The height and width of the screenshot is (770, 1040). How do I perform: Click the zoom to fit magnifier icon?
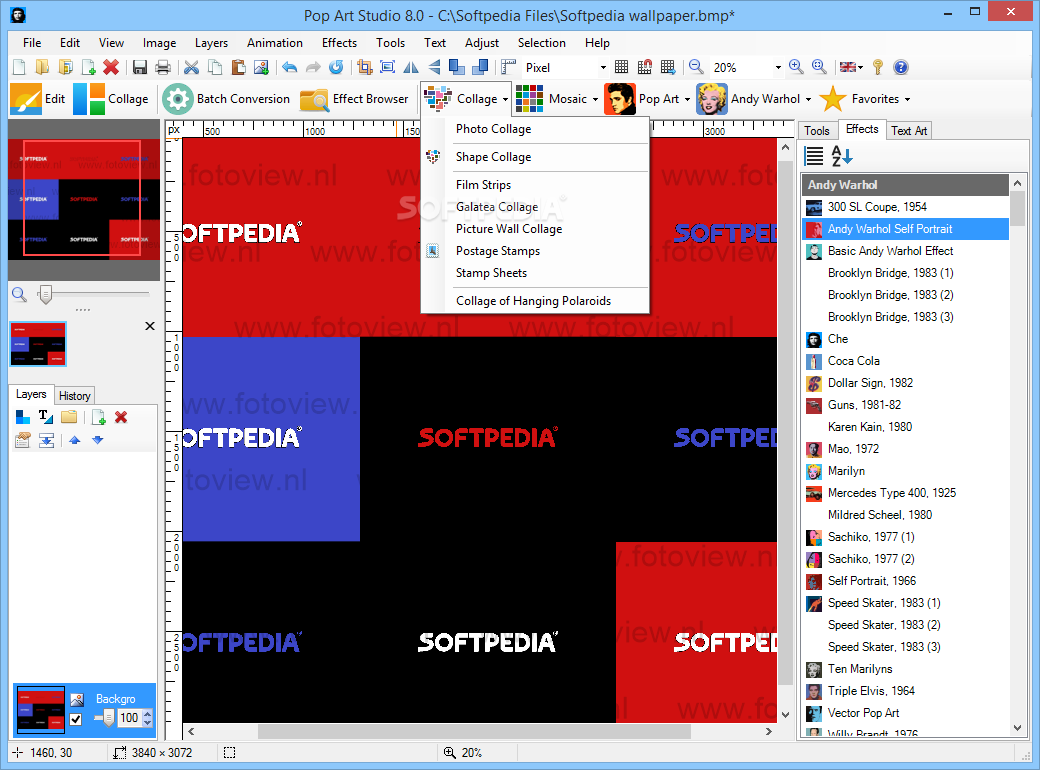(x=819, y=67)
